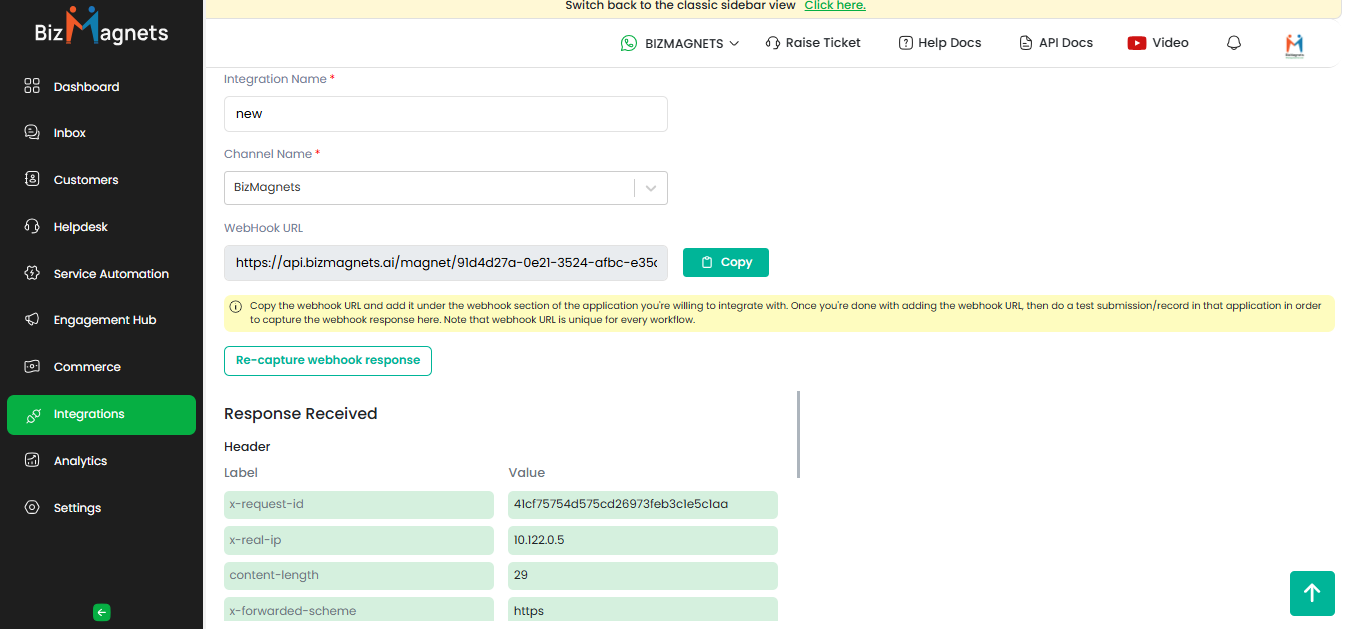This screenshot has height=629, width=1350.
Task: Select Service Automation in the sidebar
Action: click(110, 274)
